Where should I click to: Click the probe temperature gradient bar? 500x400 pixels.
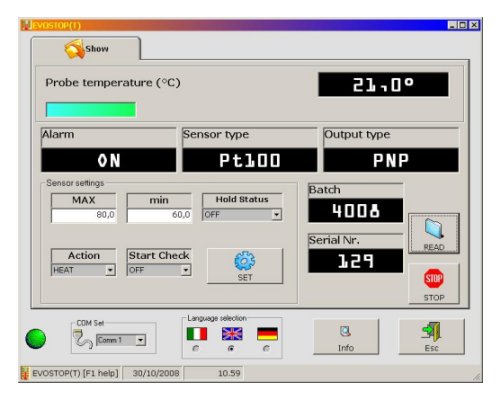(91, 110)
